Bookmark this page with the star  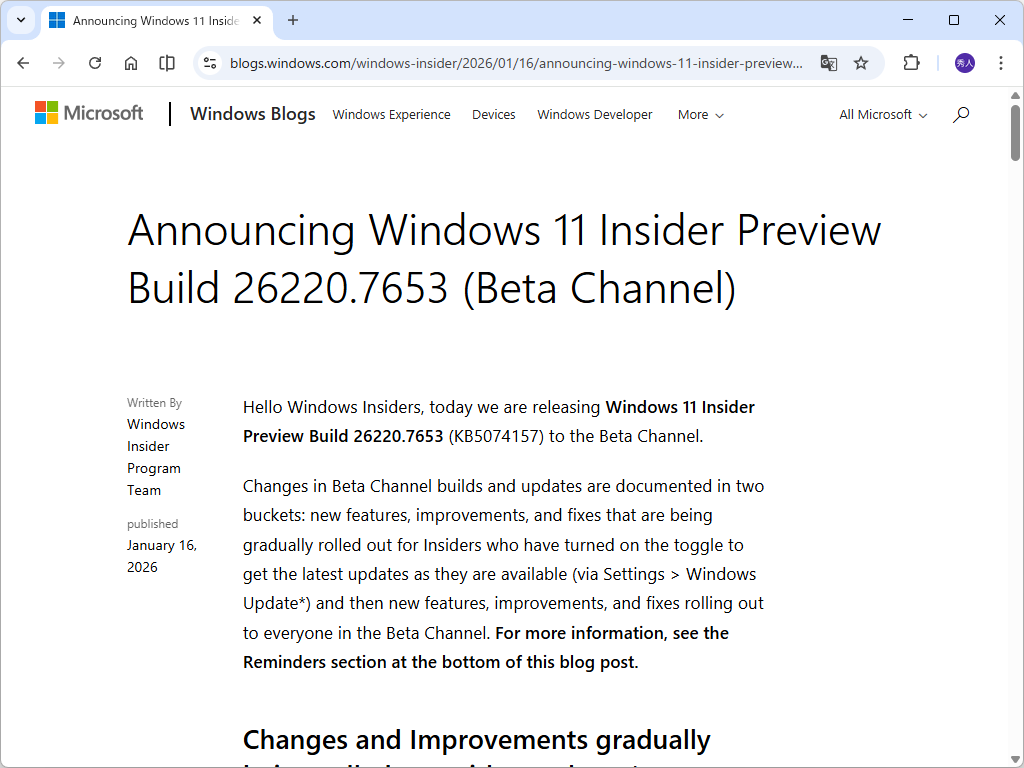click(x=861, y=63)
